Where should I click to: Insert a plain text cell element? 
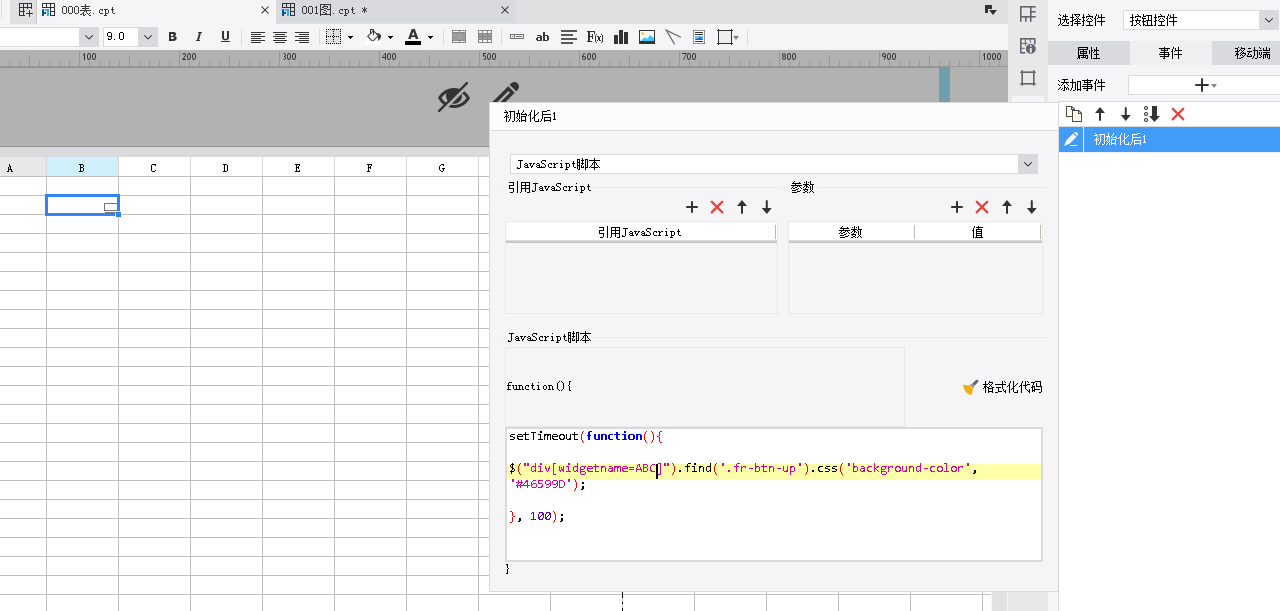click(x=517, y=37)
